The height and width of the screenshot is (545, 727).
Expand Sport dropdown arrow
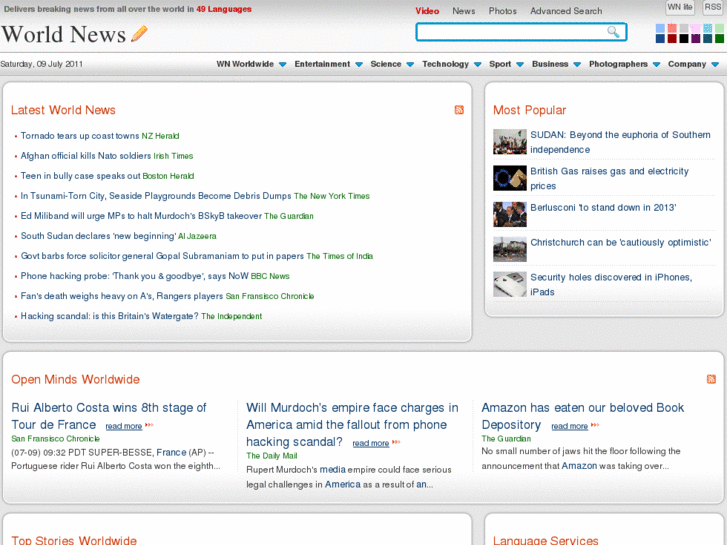520,64
